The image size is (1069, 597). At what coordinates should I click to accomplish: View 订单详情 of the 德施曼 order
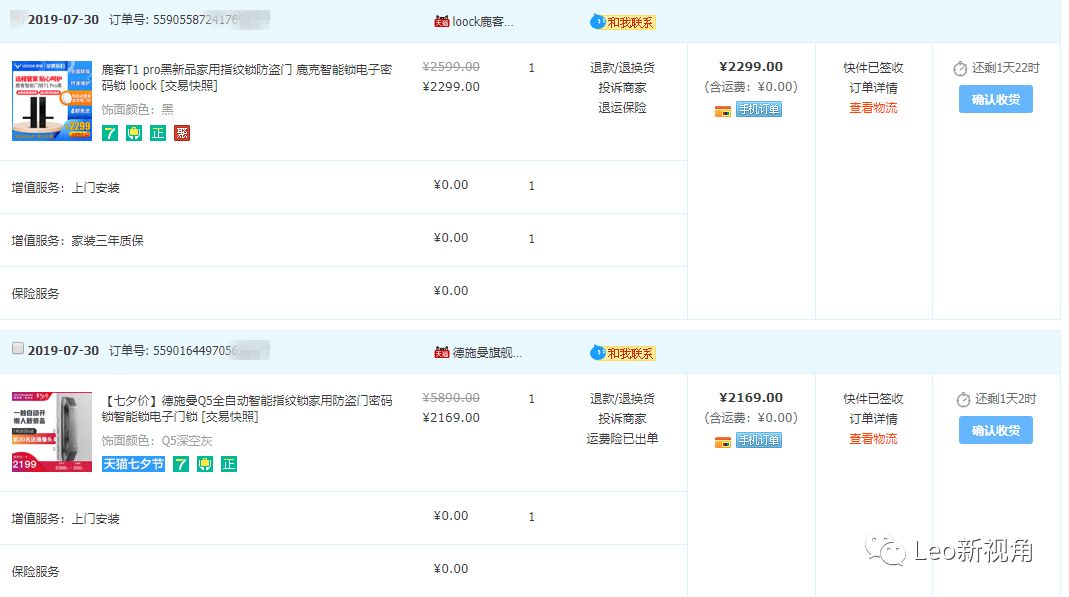tap(873, 419)
